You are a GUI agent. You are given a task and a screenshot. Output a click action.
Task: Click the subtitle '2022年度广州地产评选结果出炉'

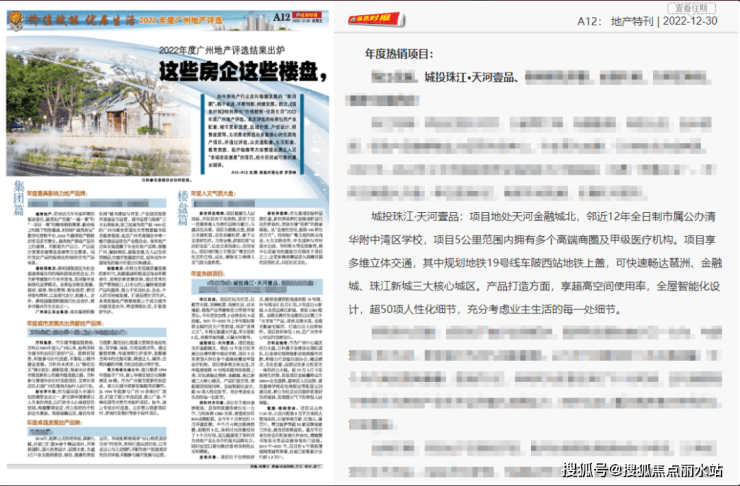point(221,50)
